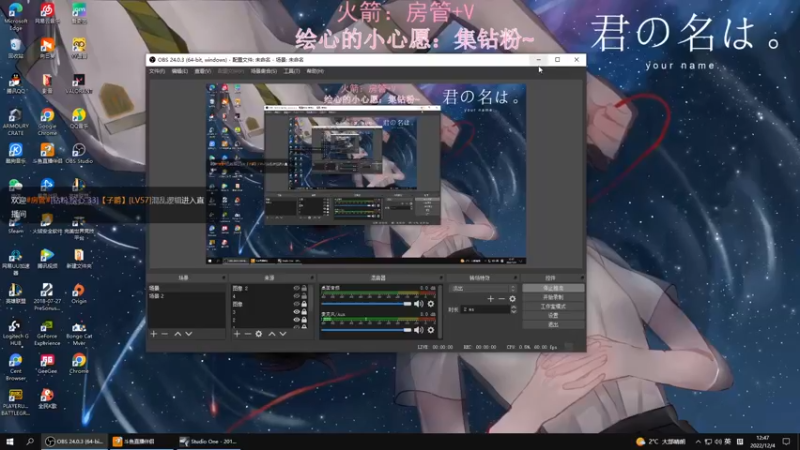Increase transition duration with the up stepper
800x450 pixels.
514,308
